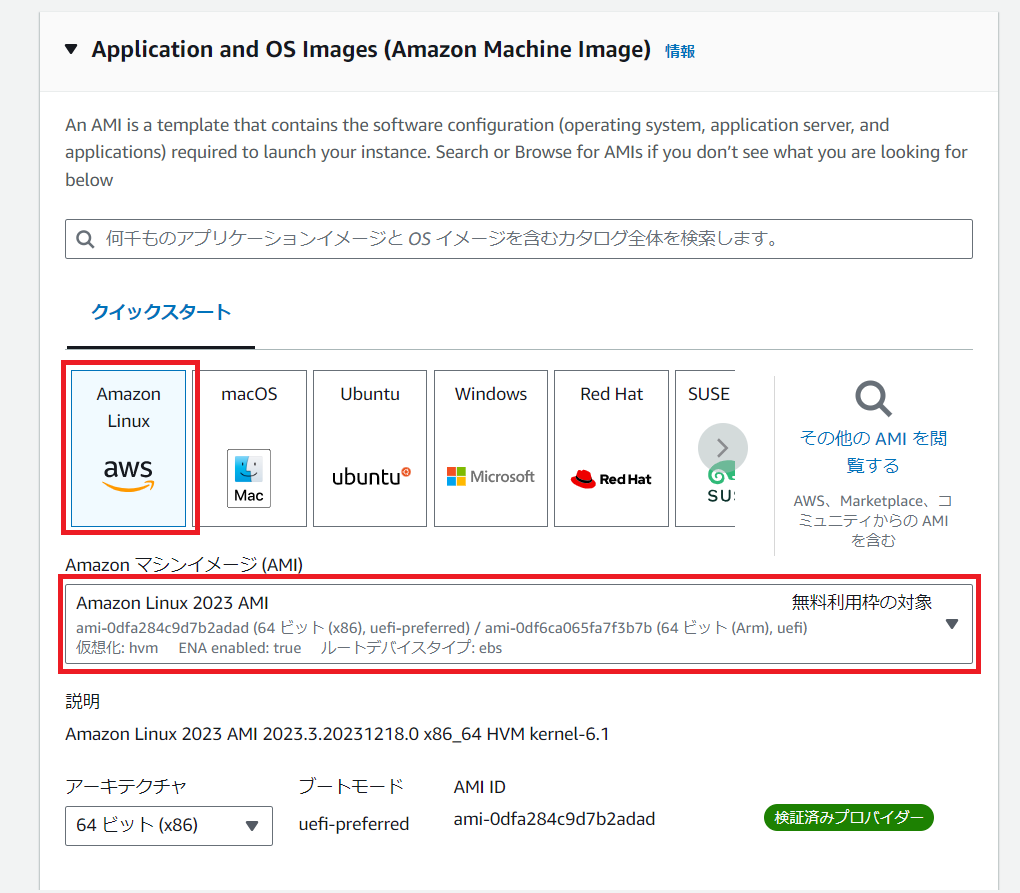
Task: Advance the AMI carousel with the right arrow
Action: coord(722,448)
